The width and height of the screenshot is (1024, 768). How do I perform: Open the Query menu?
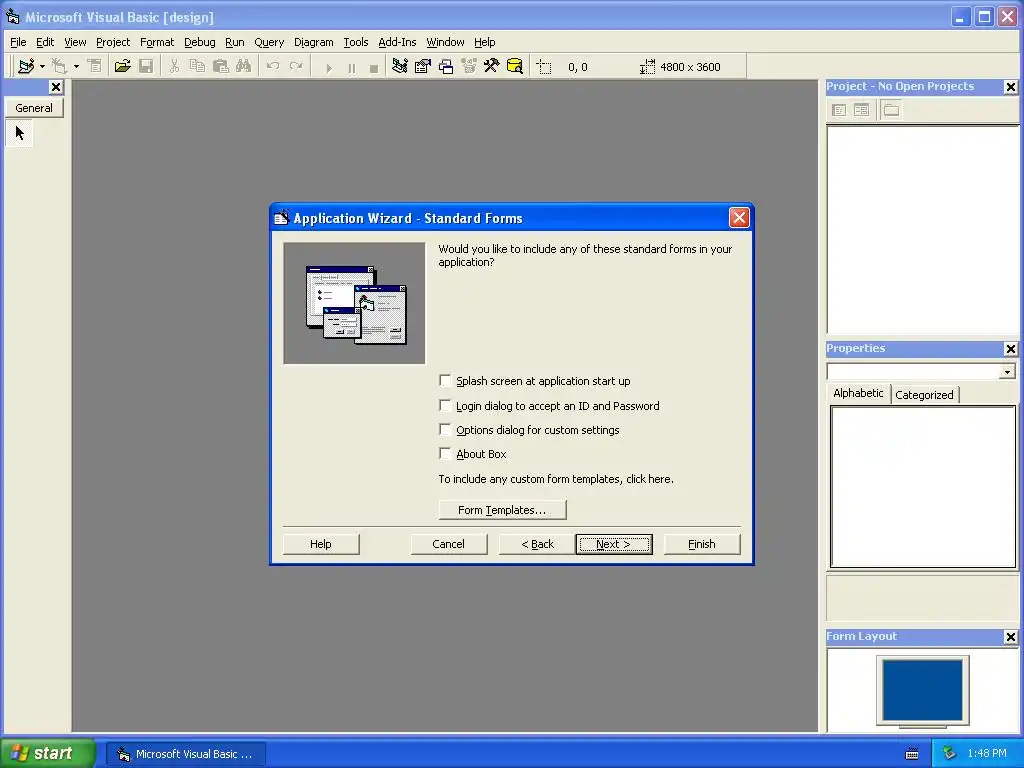269,42
